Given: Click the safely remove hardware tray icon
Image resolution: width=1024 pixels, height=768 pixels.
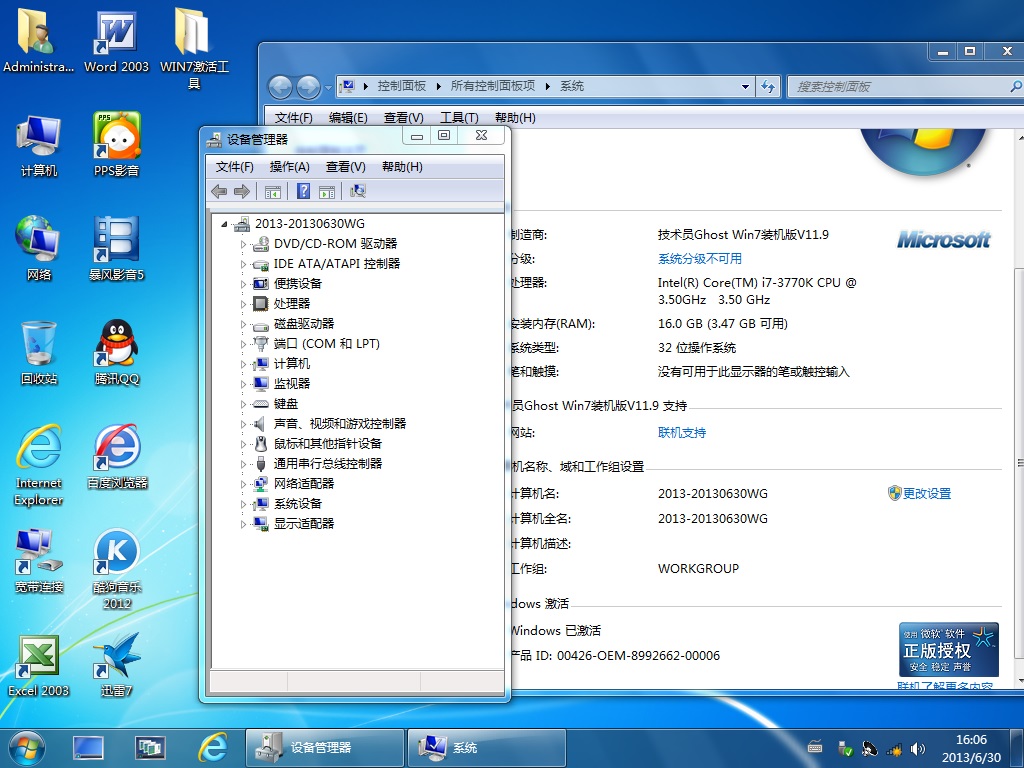Looking at the screenshot, I should coord(845,748).
